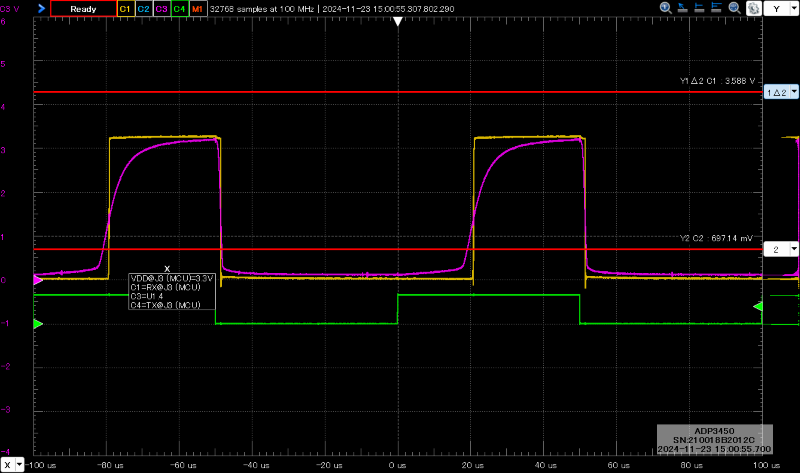This screenshot has width=800, height=473.
Task: Toggle channel C1 visibility
Action: tap(126, 9)
